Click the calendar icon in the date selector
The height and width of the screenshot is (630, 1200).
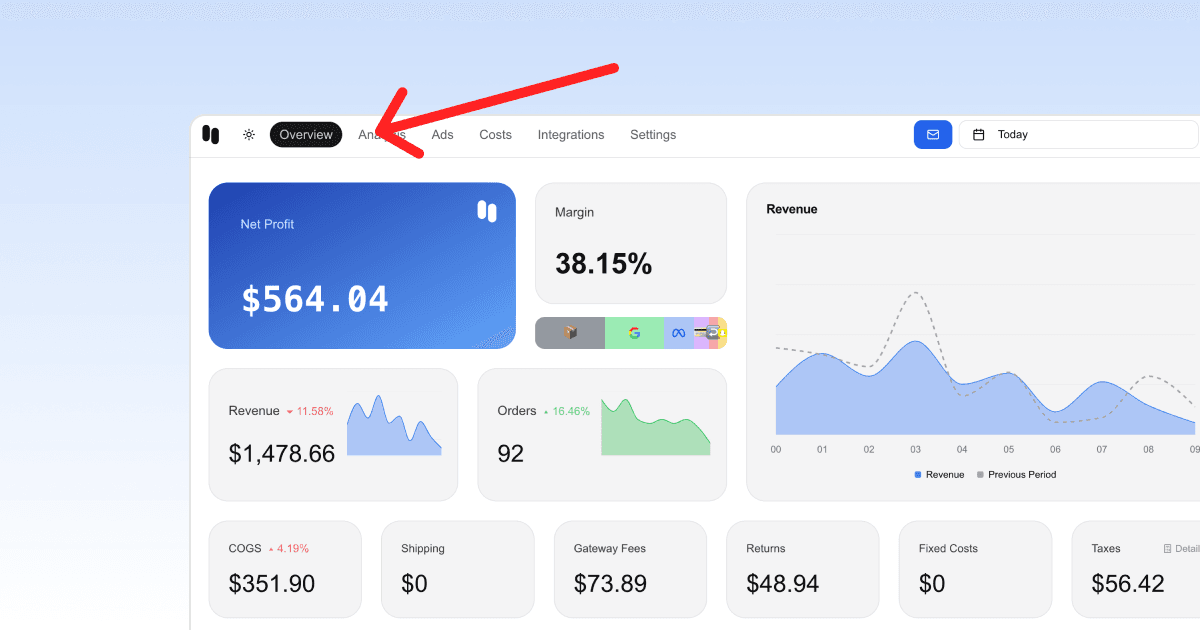(981, 134)
